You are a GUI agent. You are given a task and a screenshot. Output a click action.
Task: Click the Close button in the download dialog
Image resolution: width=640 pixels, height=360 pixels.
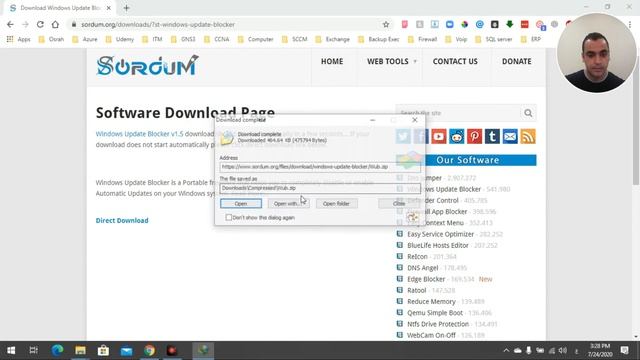[x=399, y=203]
